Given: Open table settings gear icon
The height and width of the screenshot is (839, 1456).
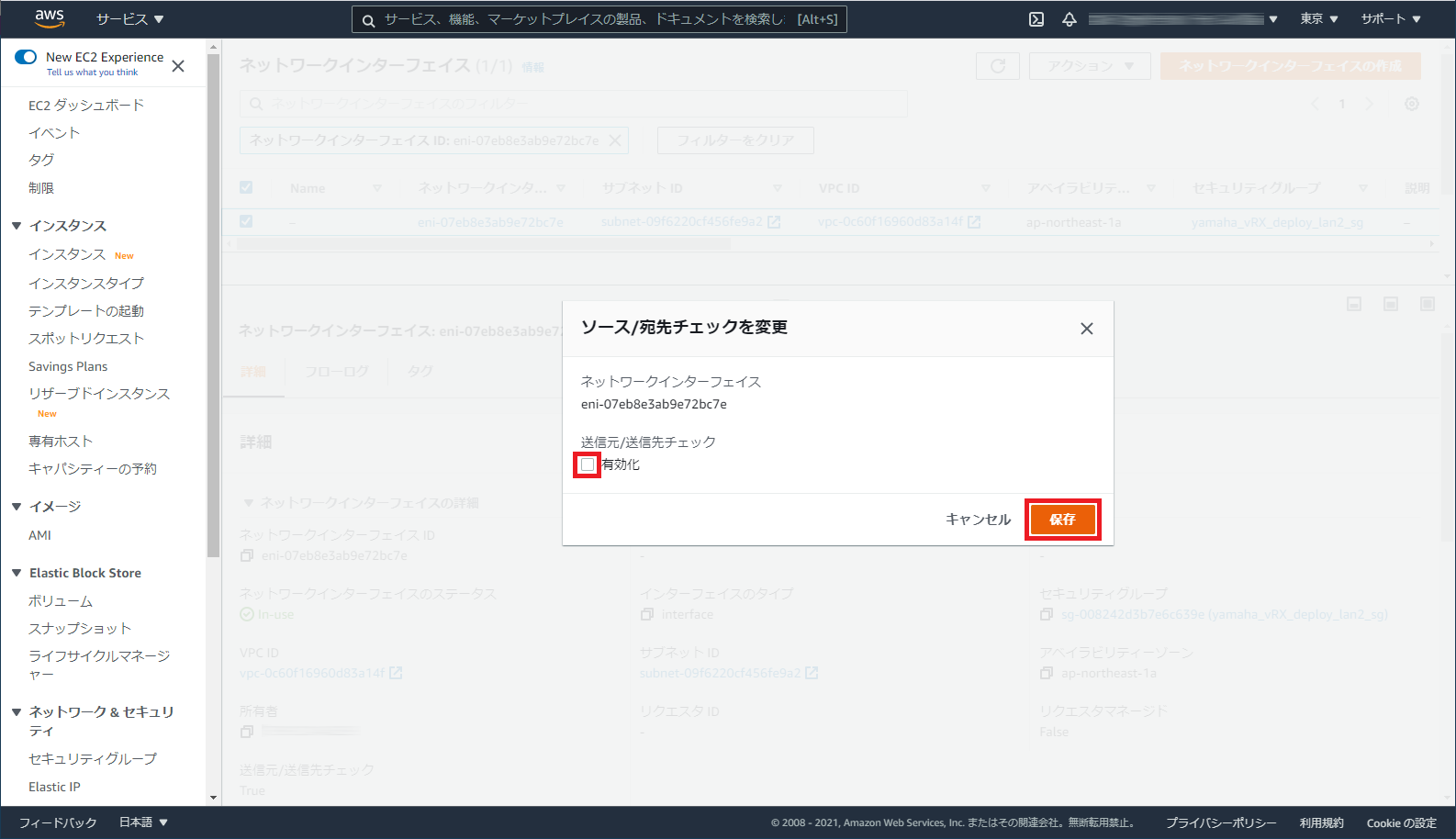Looking at the screenshot, I should click(x=1412, y=104).
